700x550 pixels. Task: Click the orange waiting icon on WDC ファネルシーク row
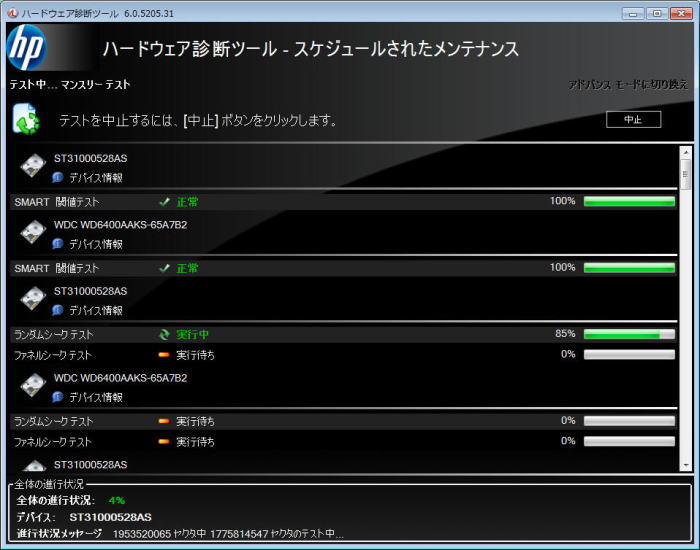click(164, 441)
